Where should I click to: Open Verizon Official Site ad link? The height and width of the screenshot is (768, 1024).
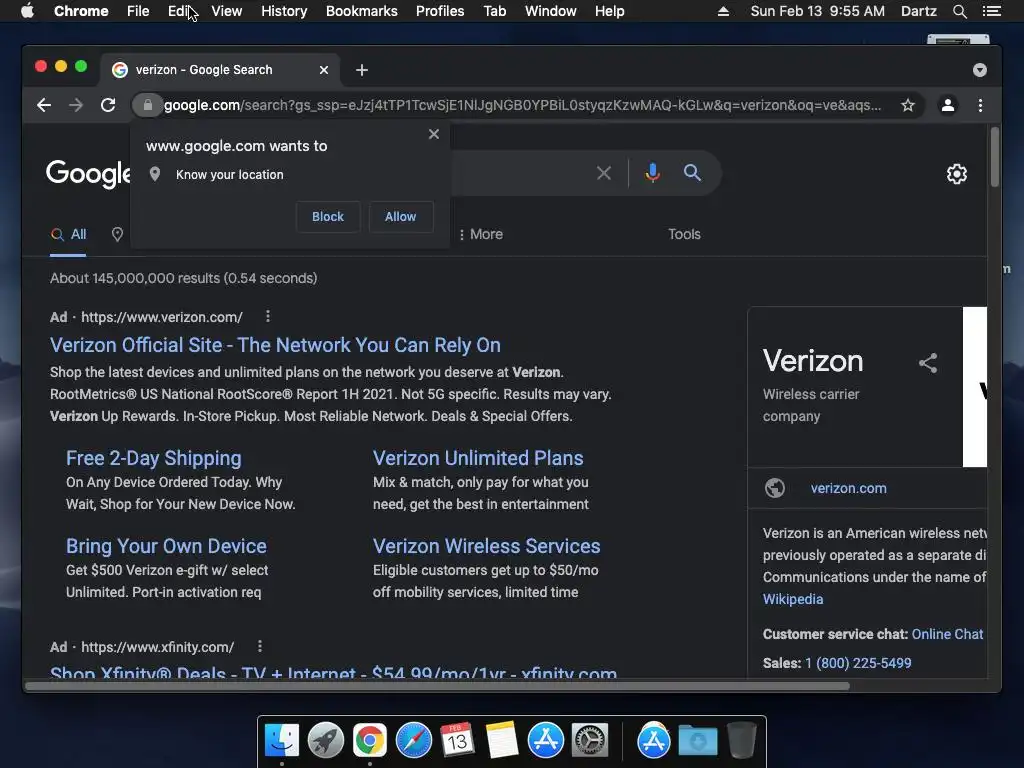point(275,345)
